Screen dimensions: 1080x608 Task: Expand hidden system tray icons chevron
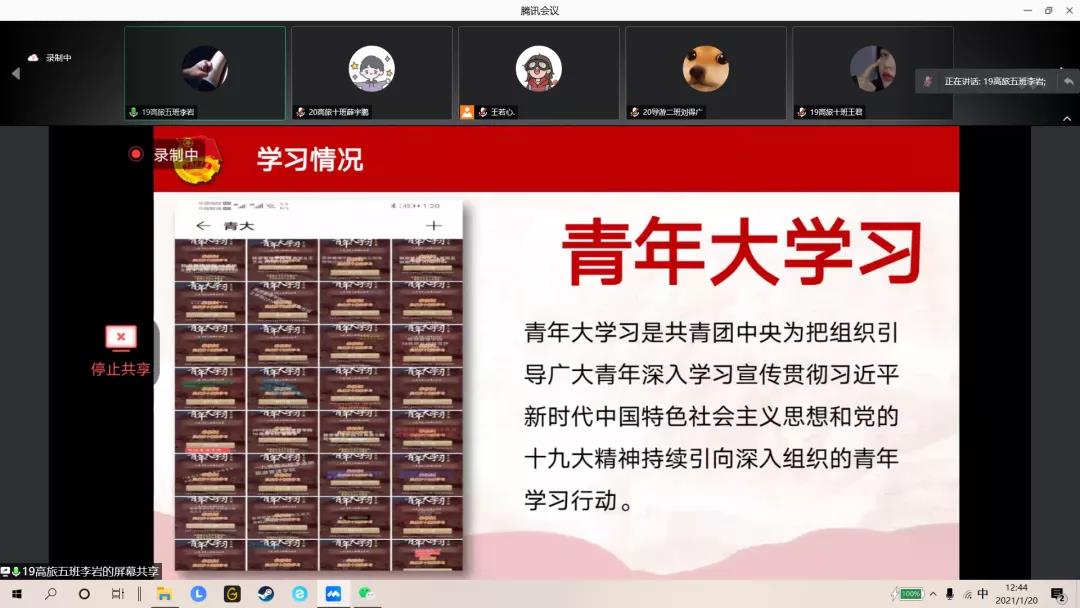click(x=933, y=594)
